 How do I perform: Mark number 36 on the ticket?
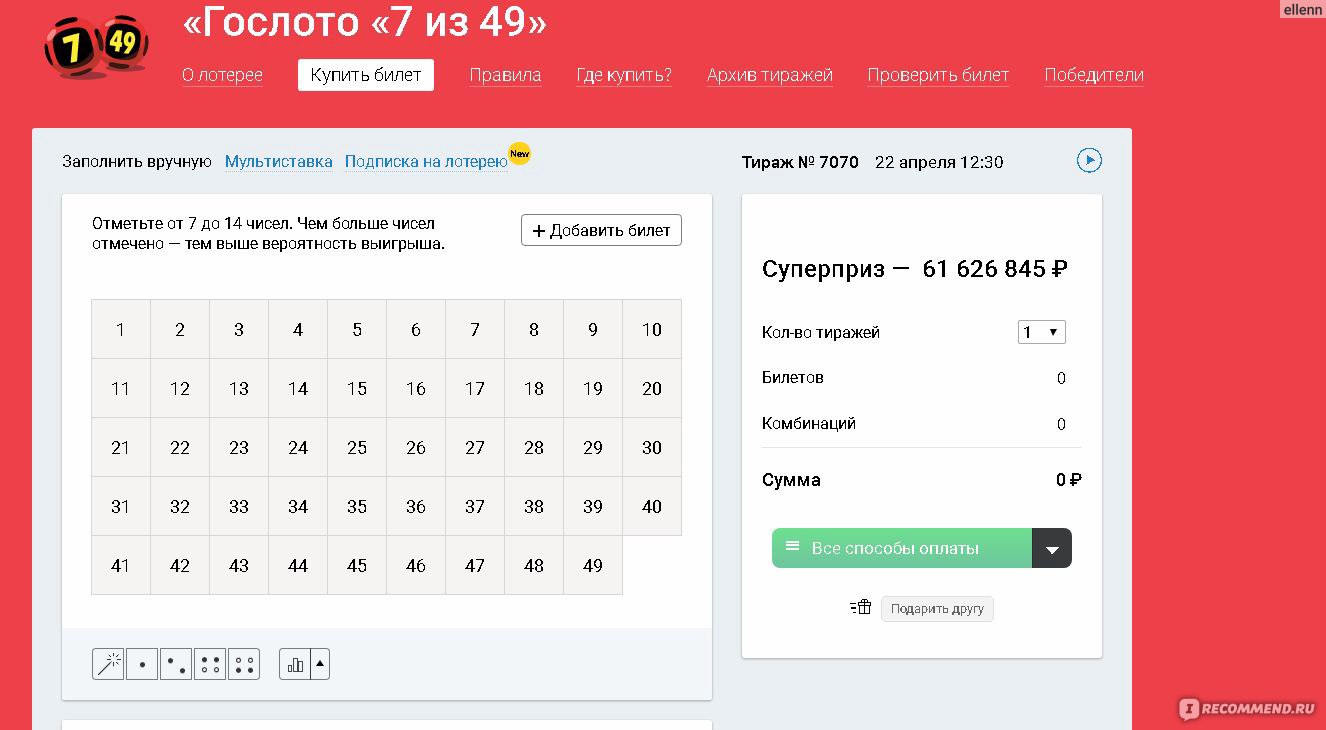click(x=416, y=506)
